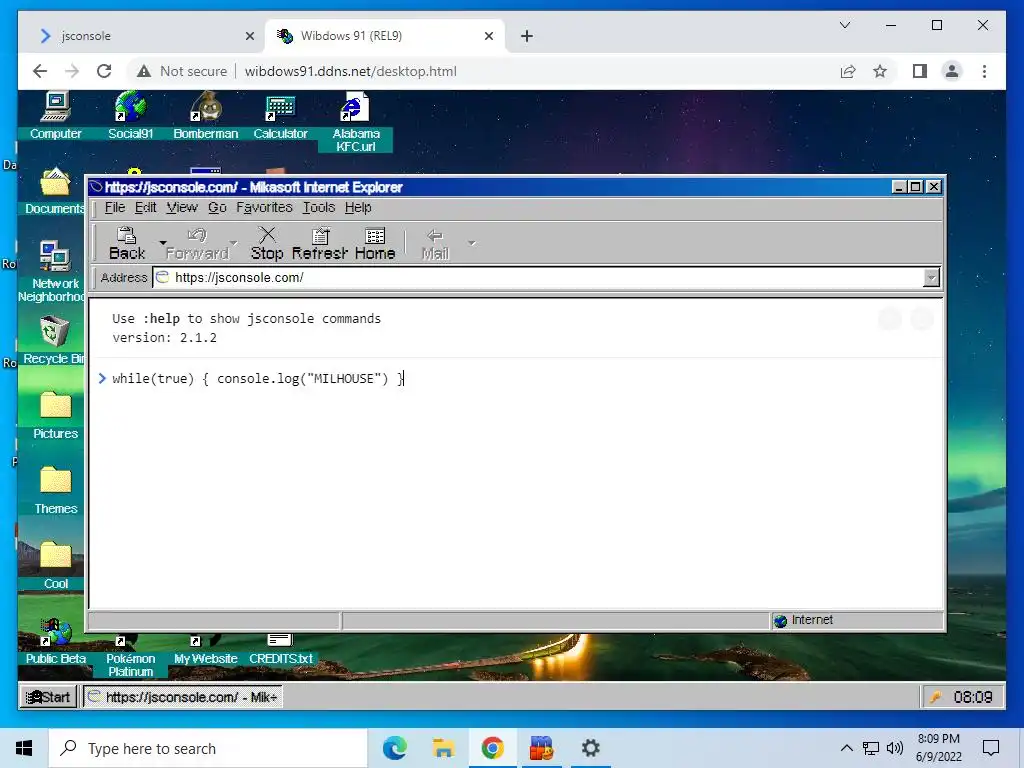Close the Wibdows 91 Chrome tab
1024x768 pixels.
click(x=488, y=36)
